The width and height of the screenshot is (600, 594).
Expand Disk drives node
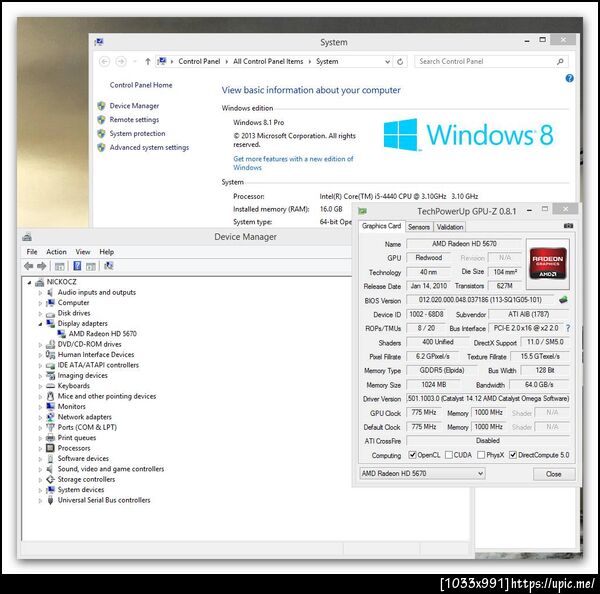click(40, 313)
